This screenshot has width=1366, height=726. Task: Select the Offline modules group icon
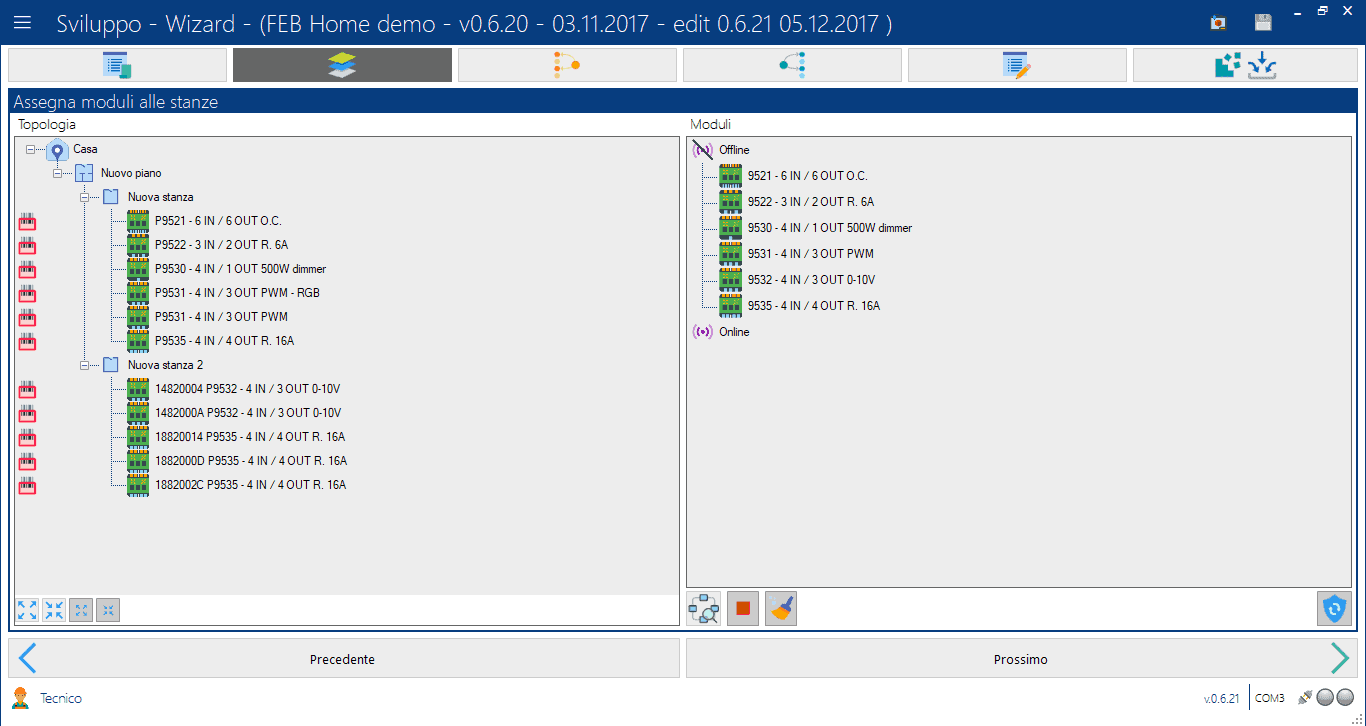(x=703, y=150)
